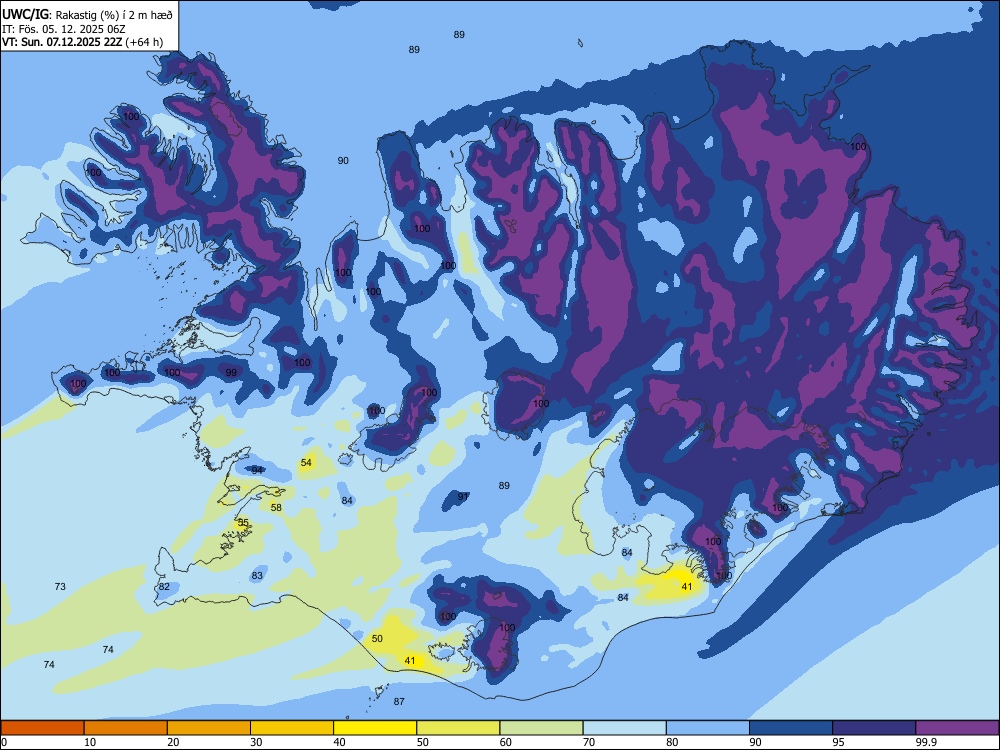Select legend tick label 70
1000x750 pixels.
coord(589,742)
